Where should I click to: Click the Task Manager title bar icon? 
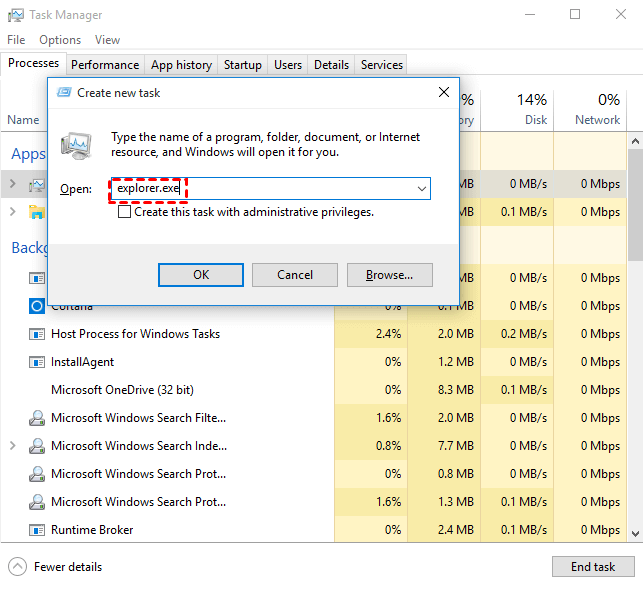16,15
